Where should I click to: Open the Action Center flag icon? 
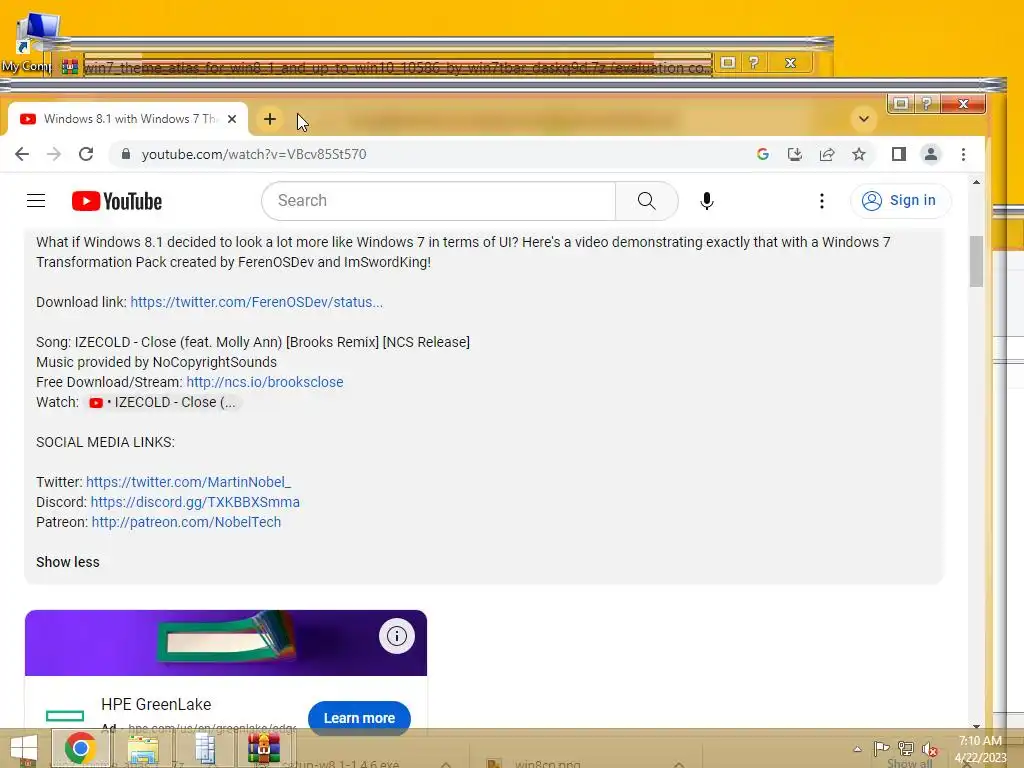[882, 748]
